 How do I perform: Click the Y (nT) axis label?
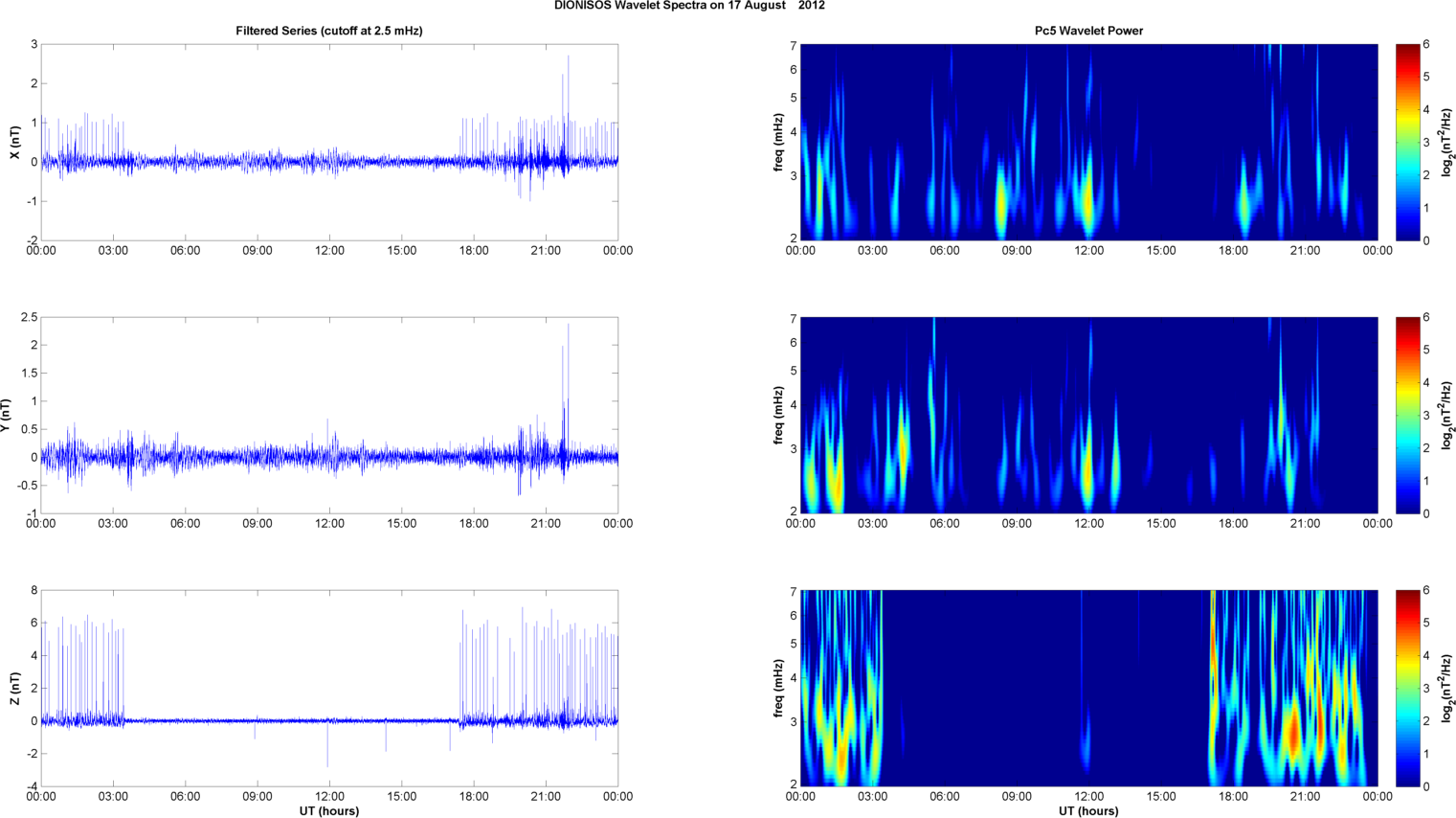6,416
